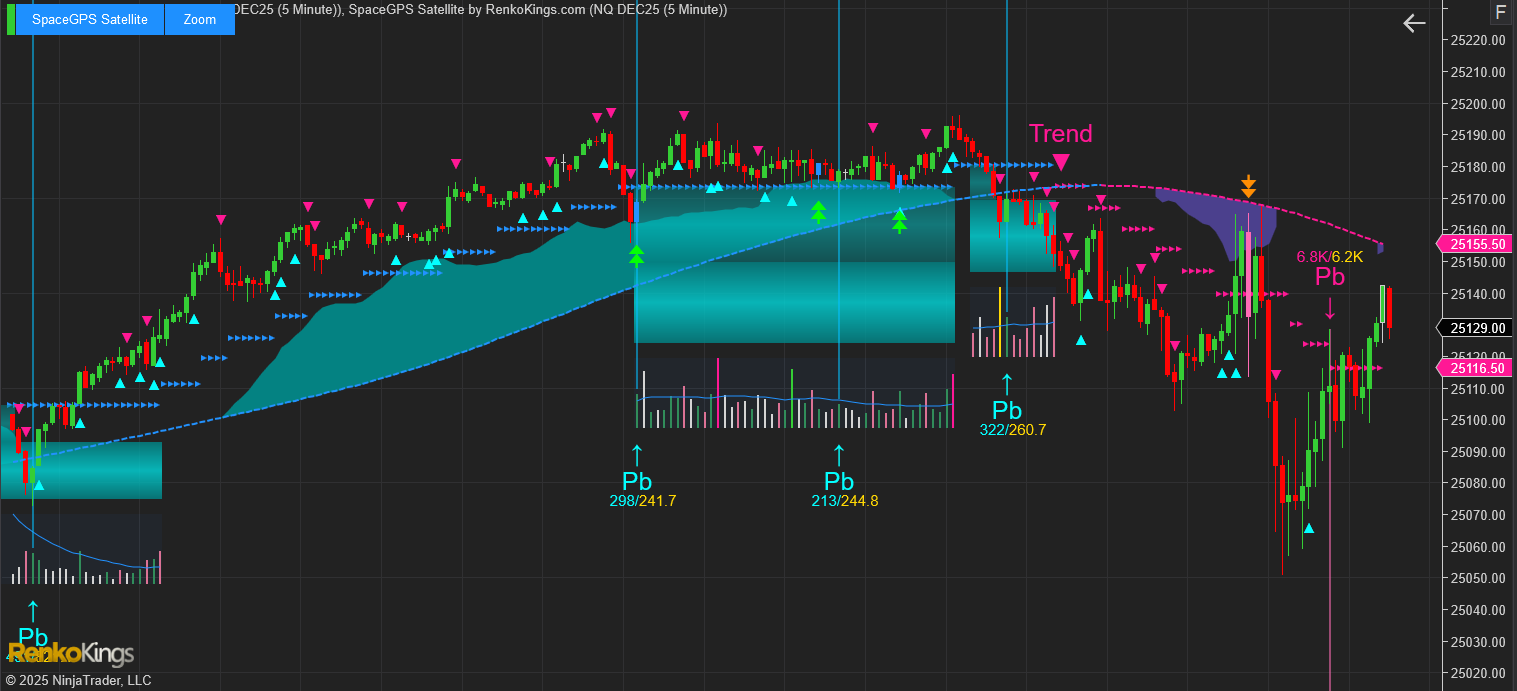Click the RenkoKings logo
Screen dimensions: 1517x691
coord(70,654)
